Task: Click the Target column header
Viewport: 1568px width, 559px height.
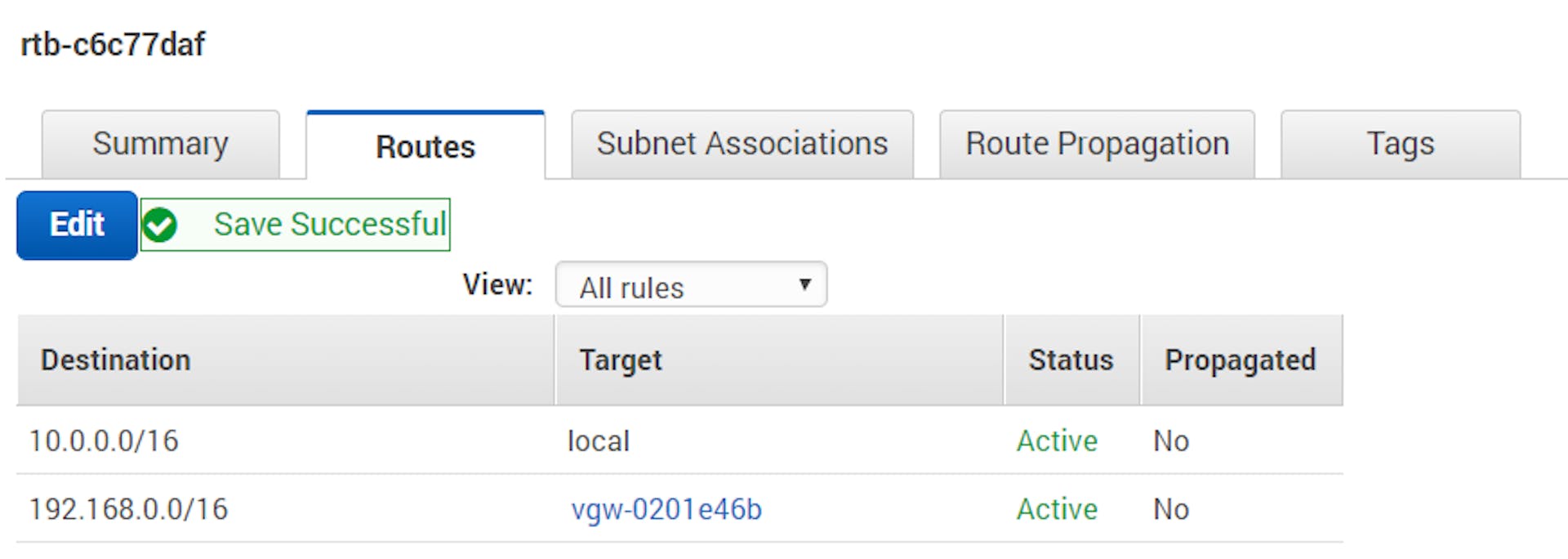Action: [x=621, y=360]
